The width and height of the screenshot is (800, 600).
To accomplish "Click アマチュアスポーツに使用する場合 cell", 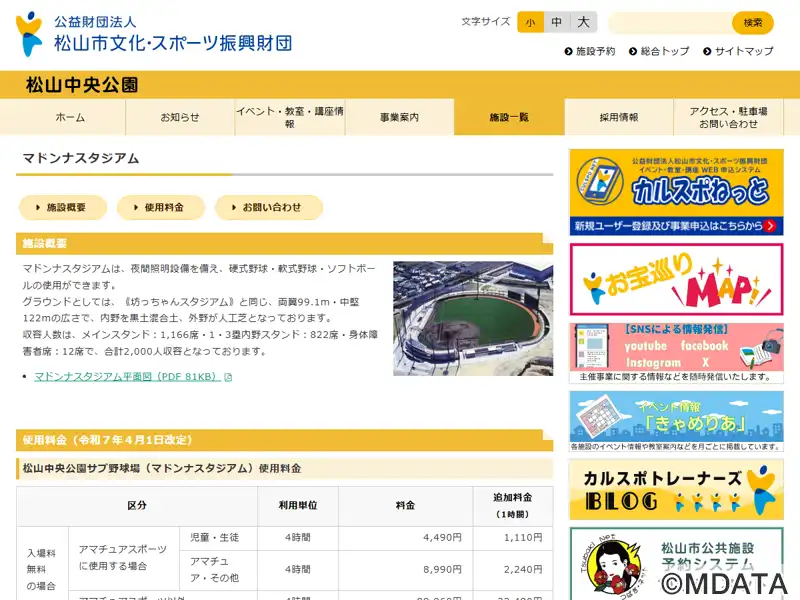I will [124, 558].
